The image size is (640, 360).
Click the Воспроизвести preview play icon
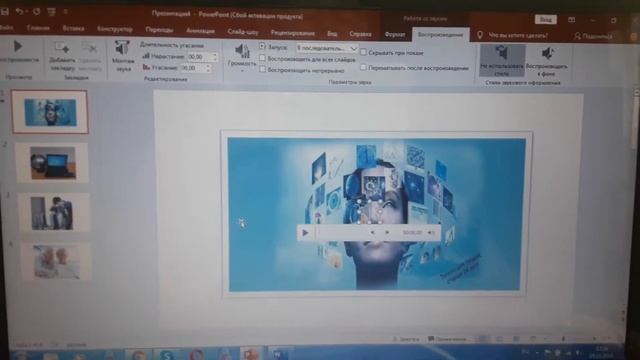point(18,46)
